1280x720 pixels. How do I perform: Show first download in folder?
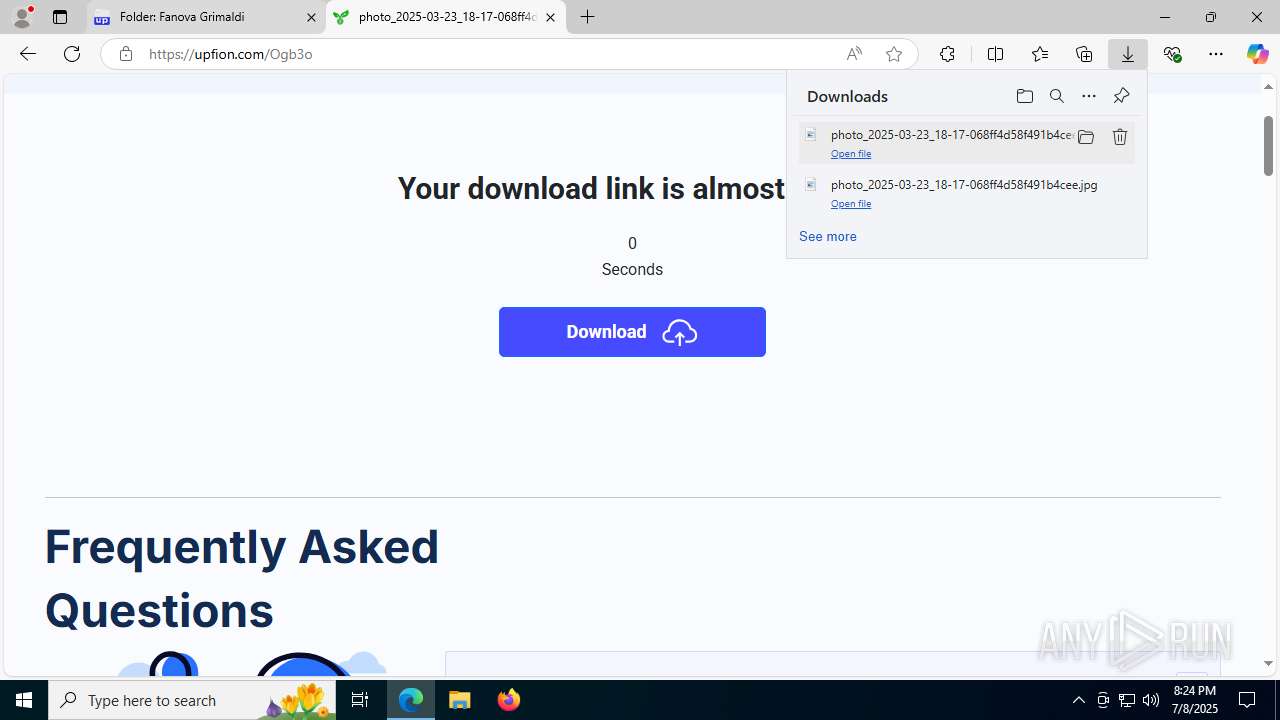1086,137
